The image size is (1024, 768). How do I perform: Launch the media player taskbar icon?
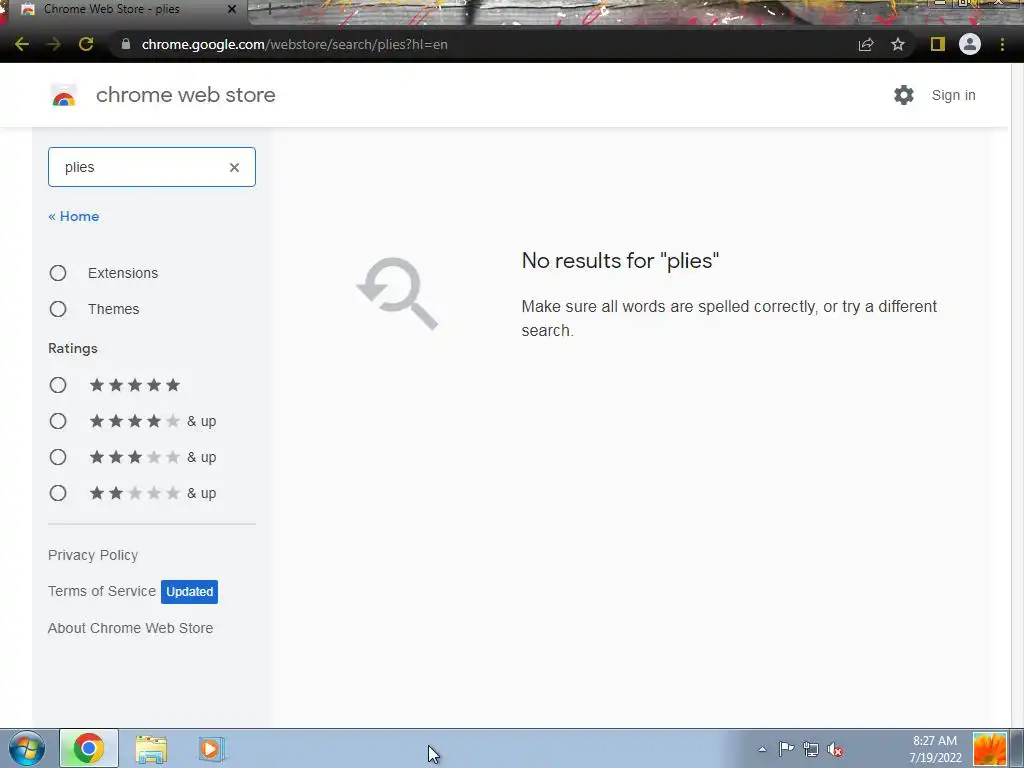[211, 749]
